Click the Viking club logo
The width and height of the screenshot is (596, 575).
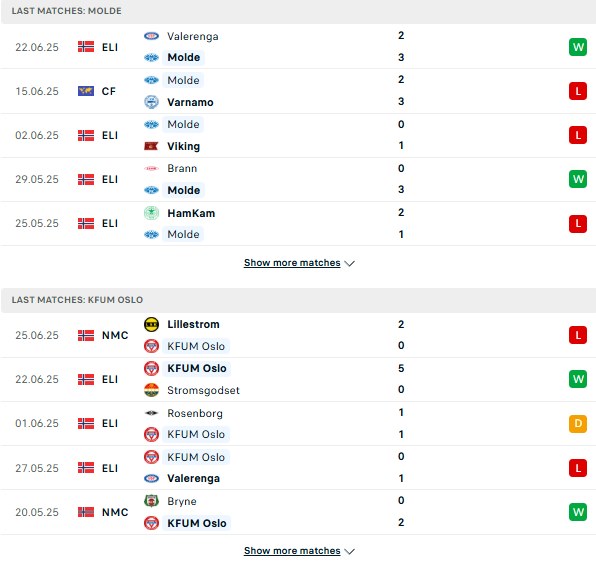point(151,146)
